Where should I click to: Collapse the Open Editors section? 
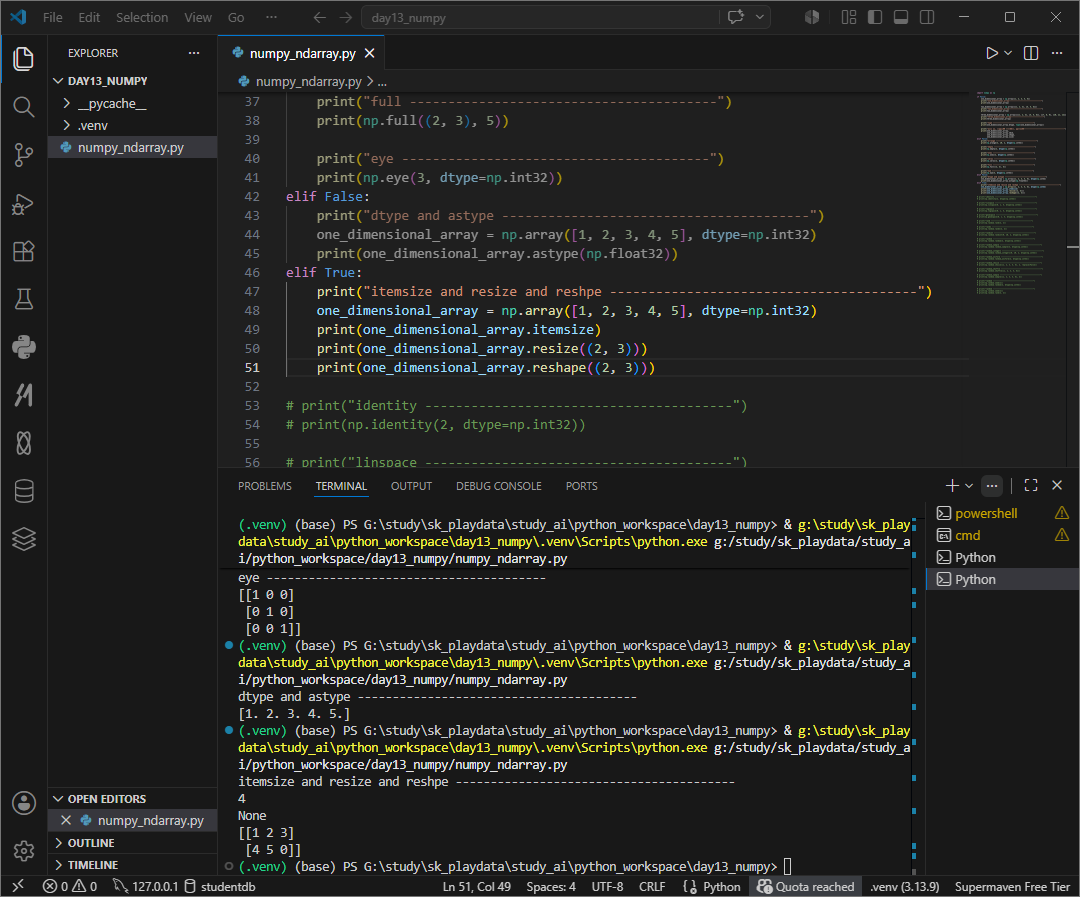132,798
